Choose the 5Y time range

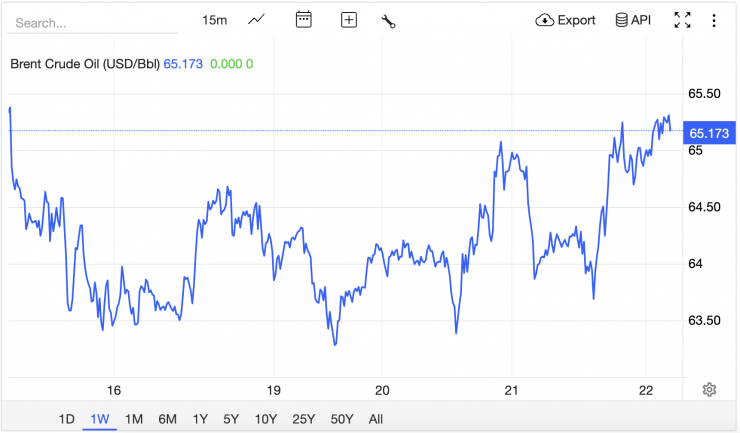pyautogui.click(x=231, y=418)
